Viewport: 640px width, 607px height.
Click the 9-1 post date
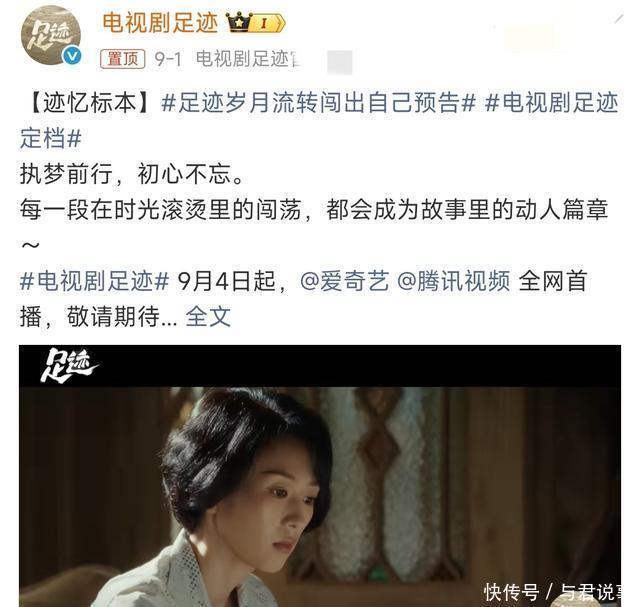pyautogui.click(x=168, y=59)
